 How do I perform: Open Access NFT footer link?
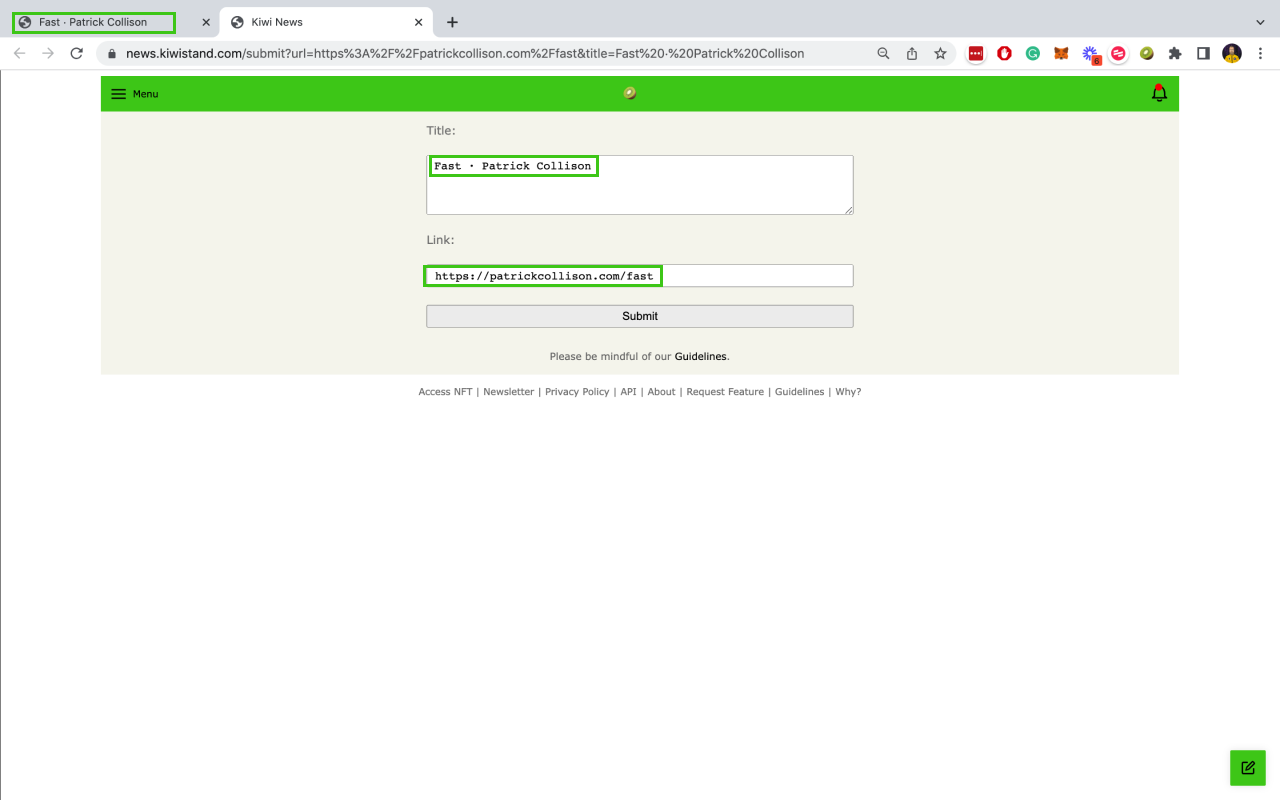click(x=445, y=392)
